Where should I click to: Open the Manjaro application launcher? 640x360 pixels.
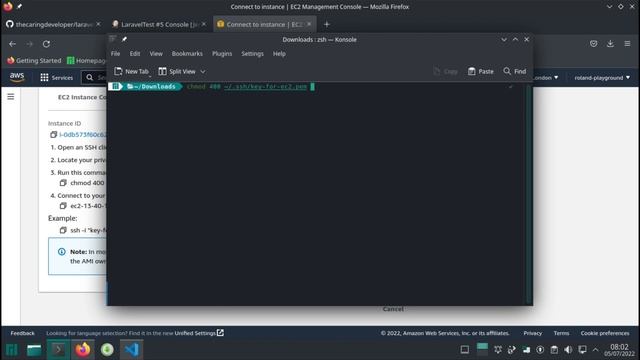(x=11, y=350)
